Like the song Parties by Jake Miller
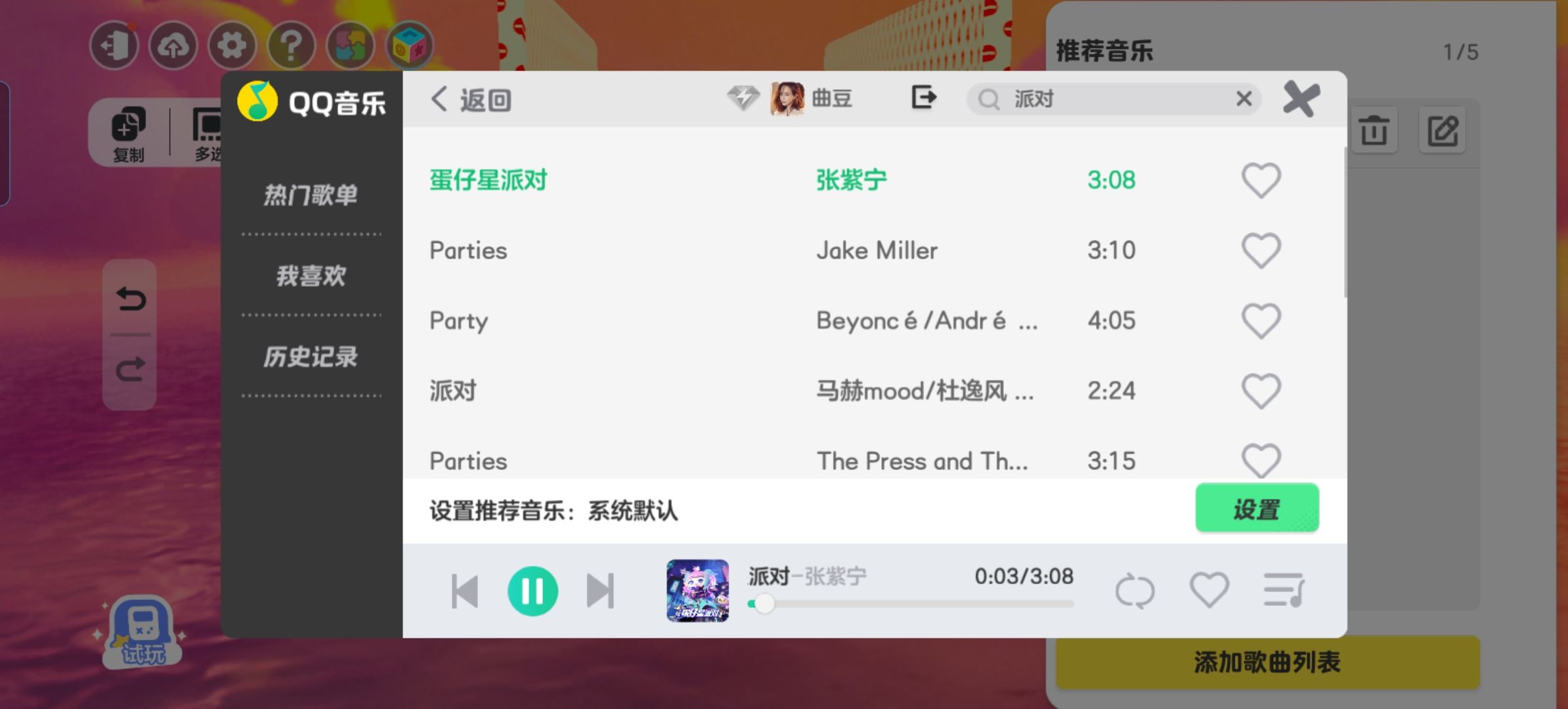 [1261, 250]
